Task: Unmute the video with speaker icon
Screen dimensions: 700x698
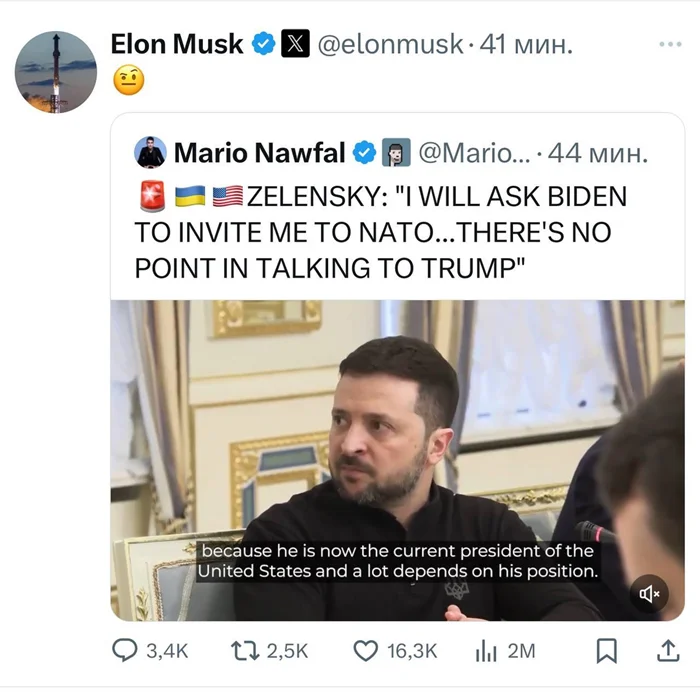Action: click(x=649, y=594)
